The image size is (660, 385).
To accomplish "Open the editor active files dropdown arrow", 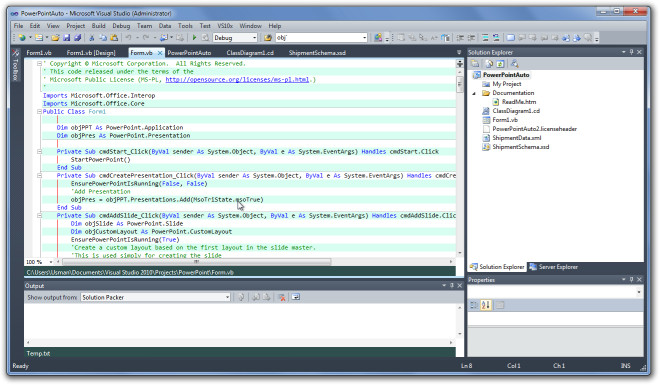I will tap(459, 53).
